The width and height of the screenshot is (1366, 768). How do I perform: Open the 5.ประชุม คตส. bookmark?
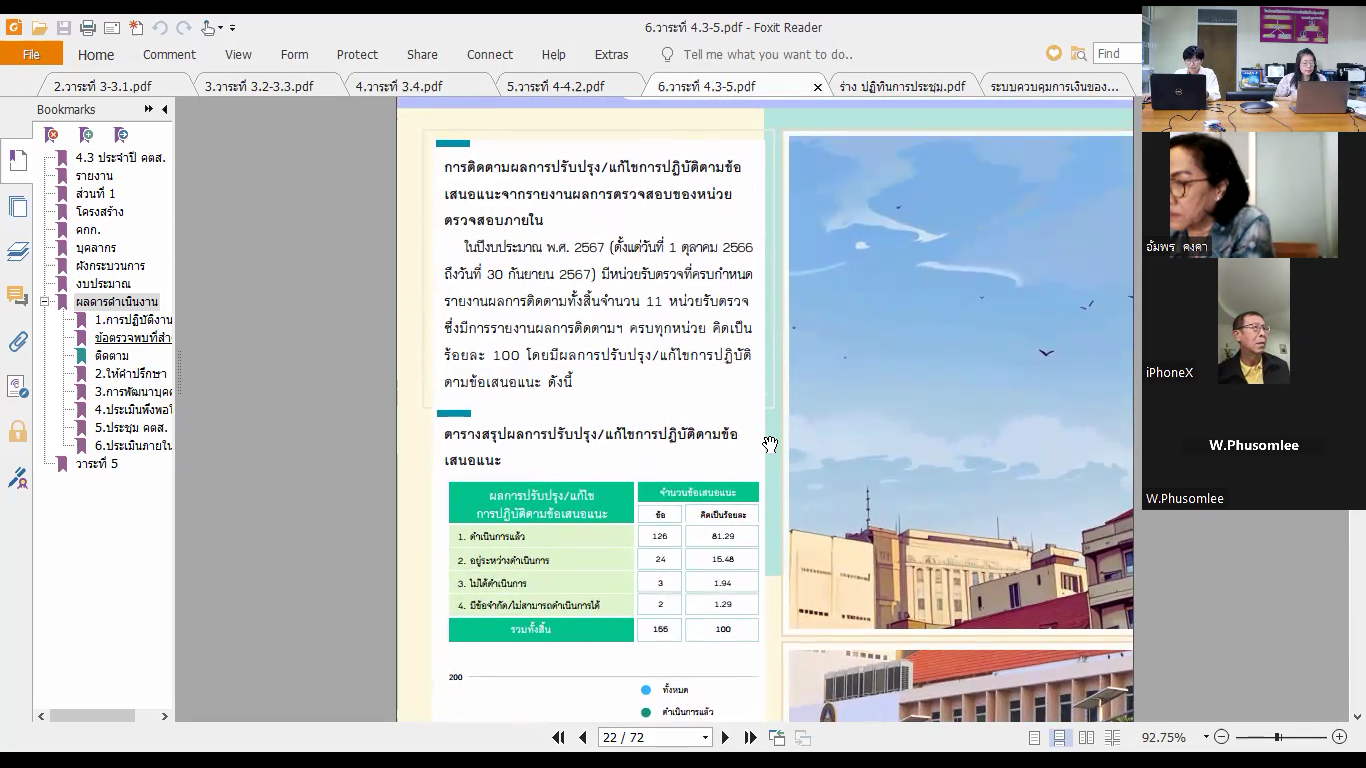131,428
